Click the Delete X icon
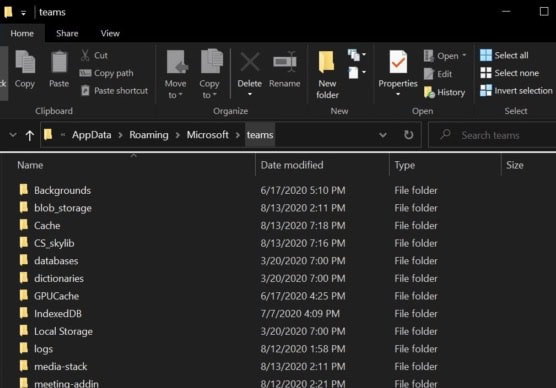 pos(250,62)
